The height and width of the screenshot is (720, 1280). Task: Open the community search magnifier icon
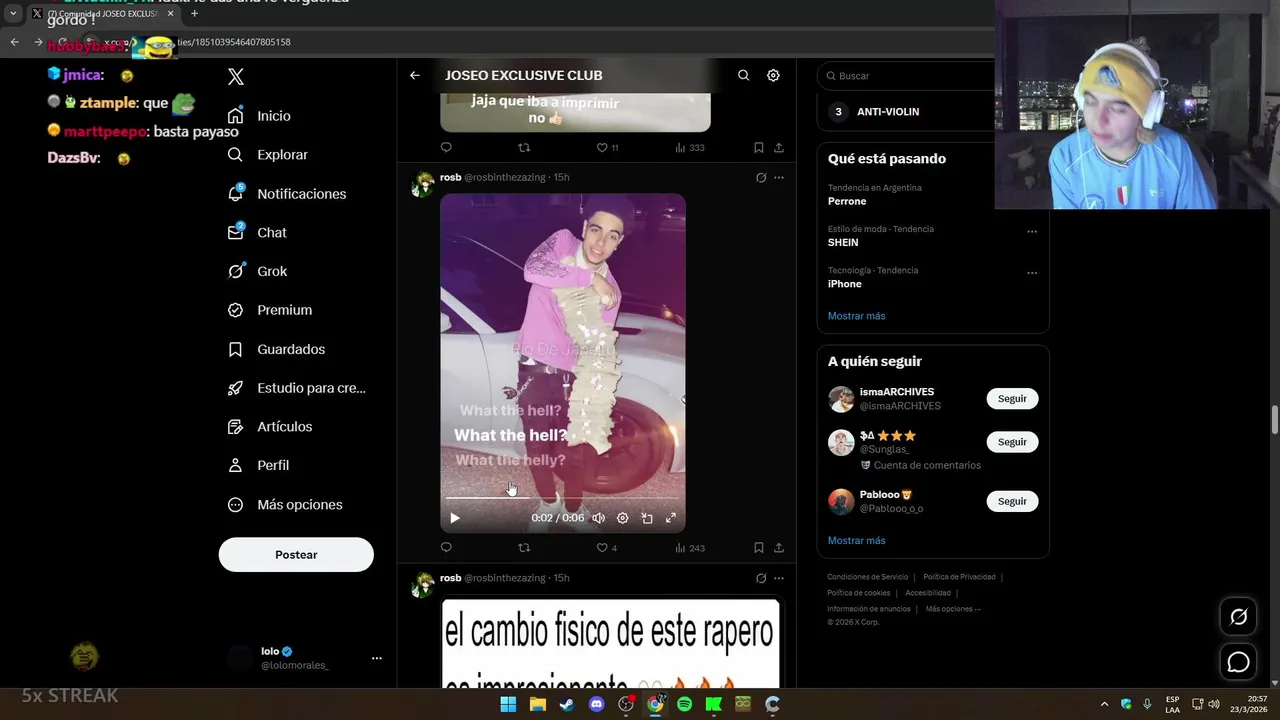click(743, 75)
